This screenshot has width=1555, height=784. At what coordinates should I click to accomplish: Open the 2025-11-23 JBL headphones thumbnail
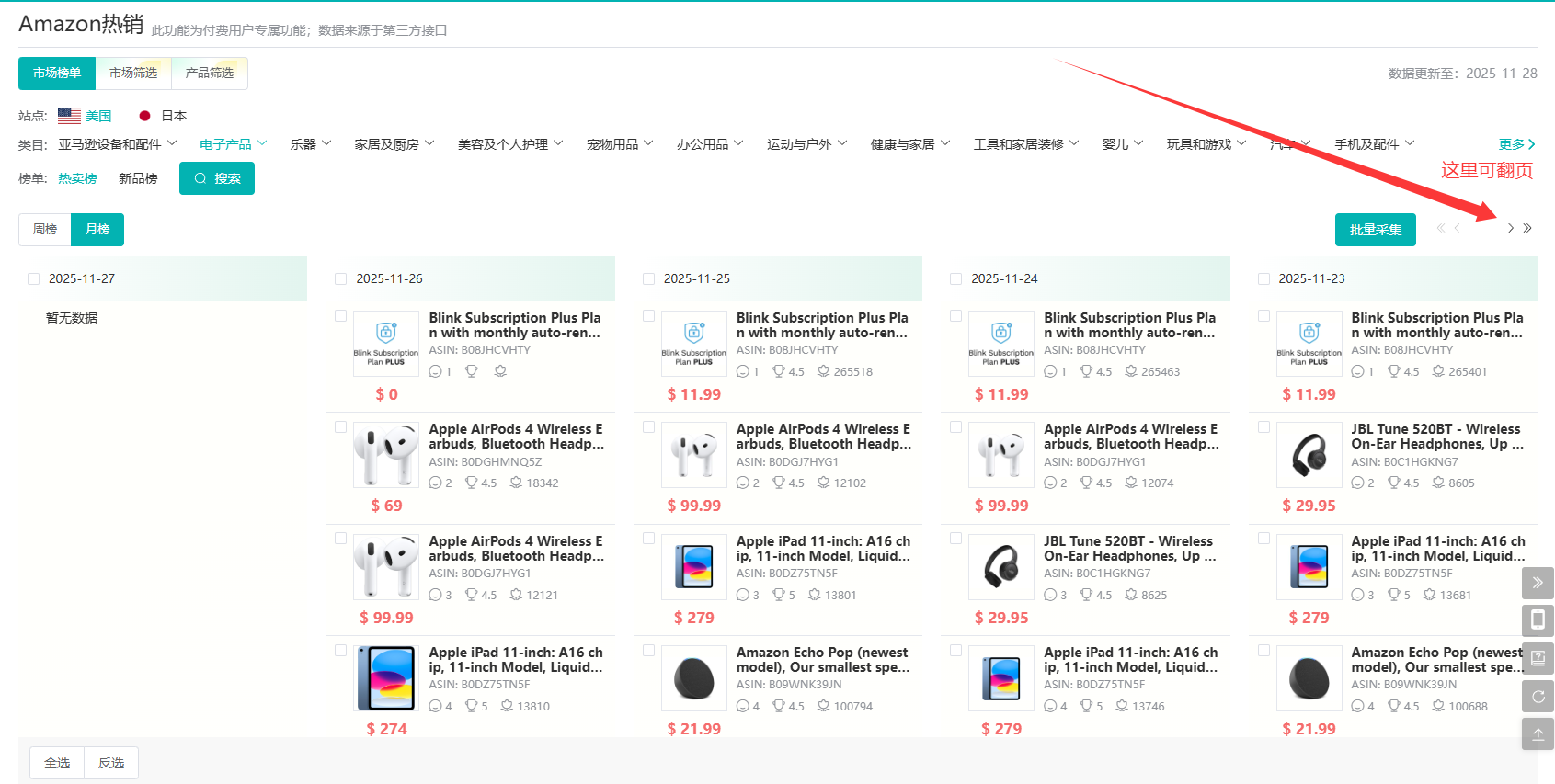pyautogui.click(x=1309, y=455)
